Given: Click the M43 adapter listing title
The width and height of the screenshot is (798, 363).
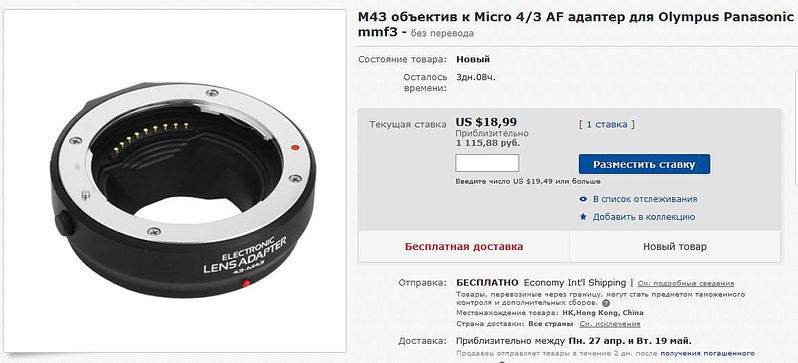Looking at the screenshot, I should tap(576, 24).
